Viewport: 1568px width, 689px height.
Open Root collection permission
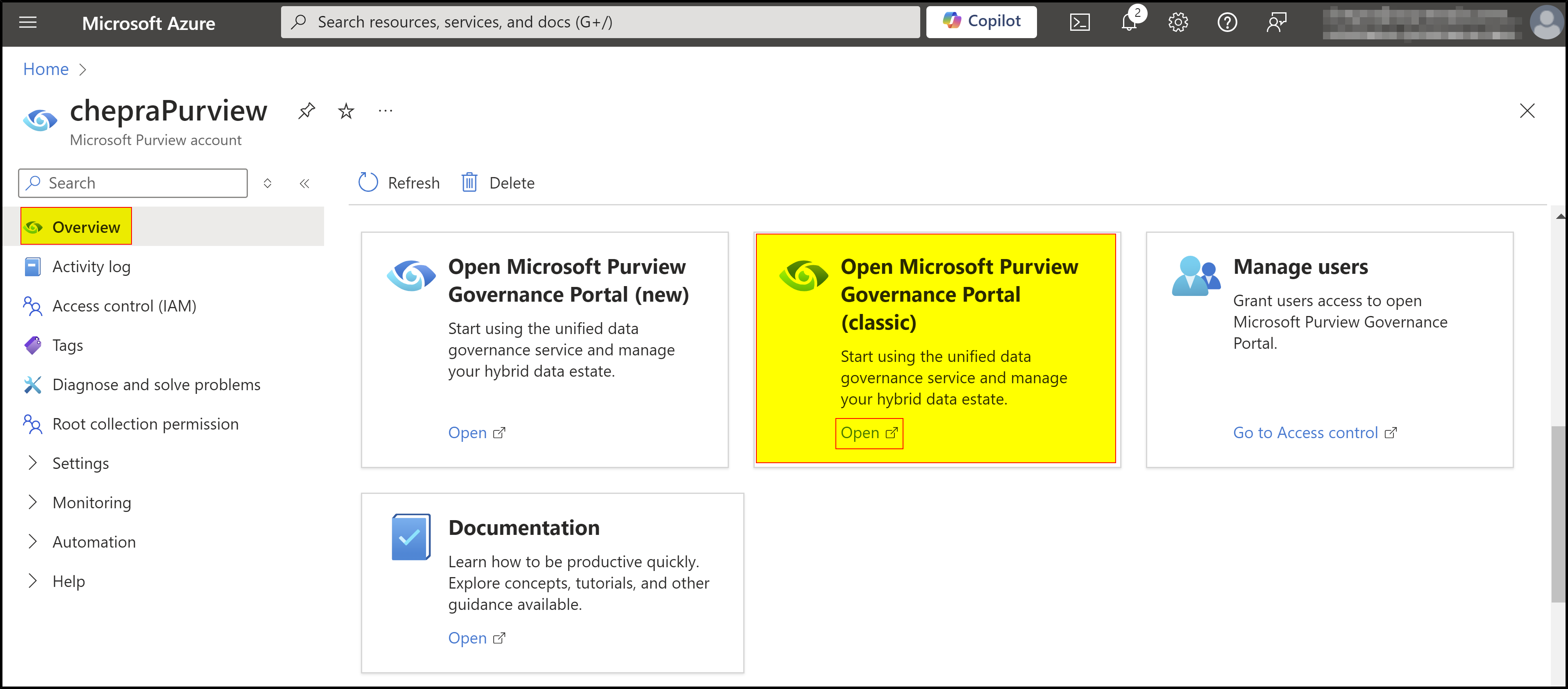[145, 424]
